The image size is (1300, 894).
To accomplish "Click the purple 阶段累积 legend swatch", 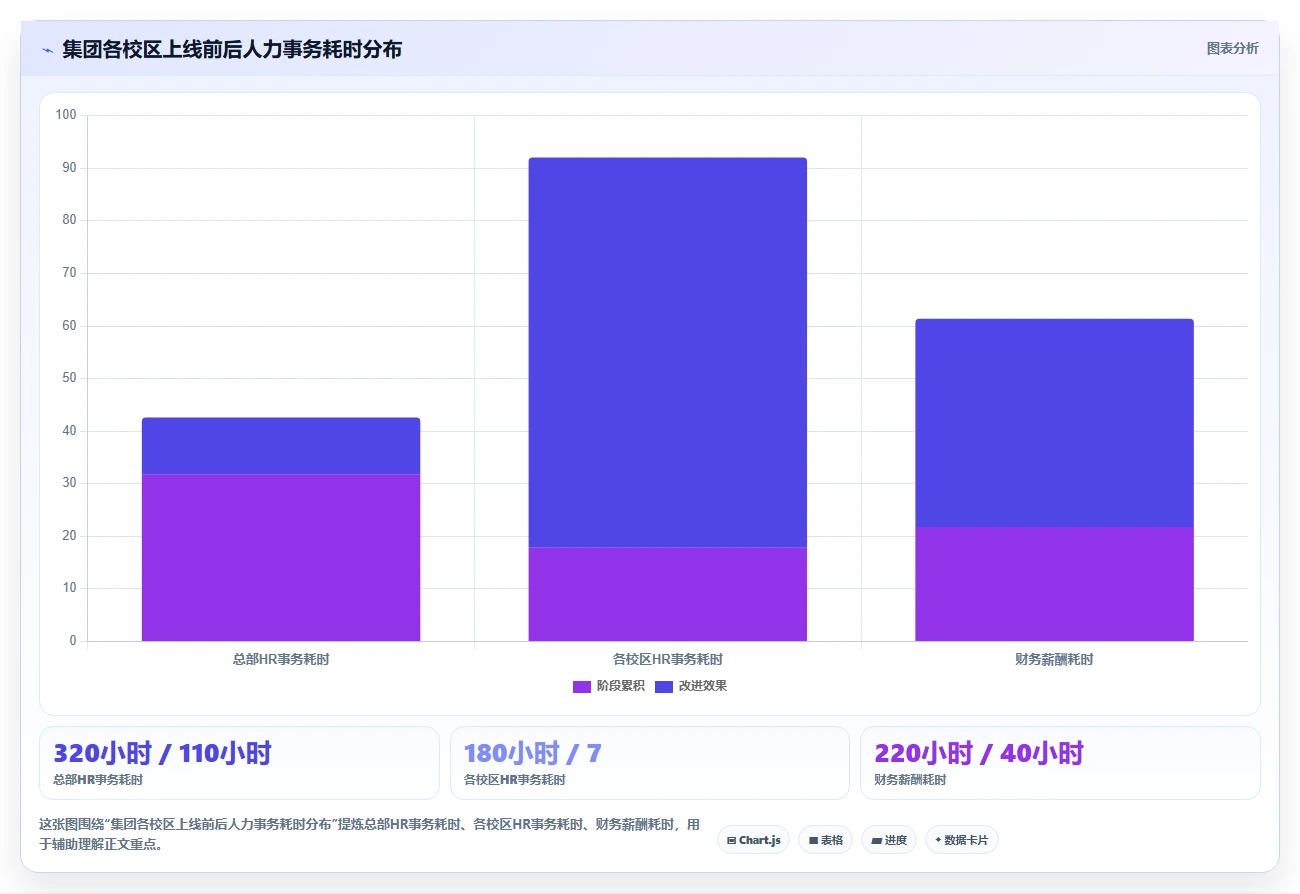I will point(582,686).
